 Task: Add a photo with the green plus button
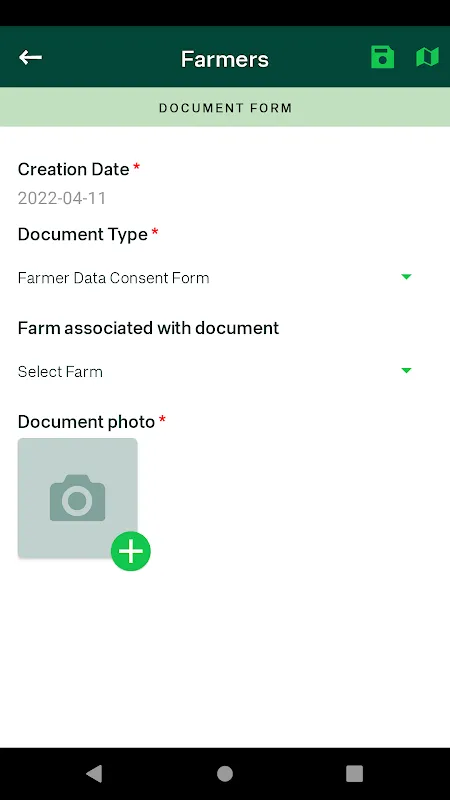point(131,551)
